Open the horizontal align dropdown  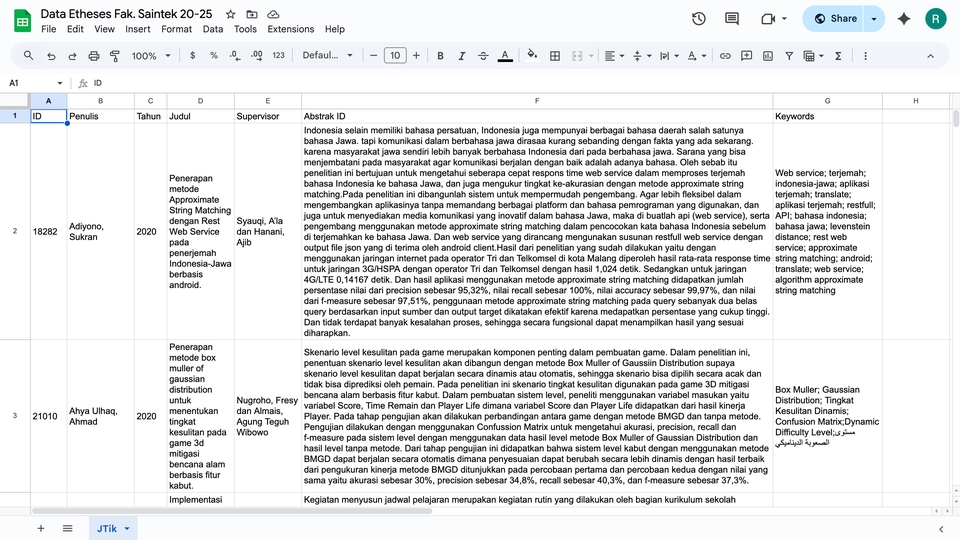pos(614,56)
